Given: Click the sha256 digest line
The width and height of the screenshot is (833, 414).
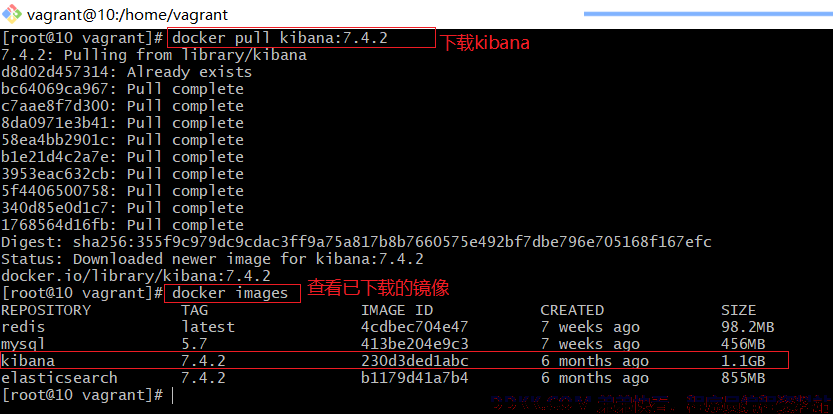Looking at the screenshot, I should (x=356, y=242).
